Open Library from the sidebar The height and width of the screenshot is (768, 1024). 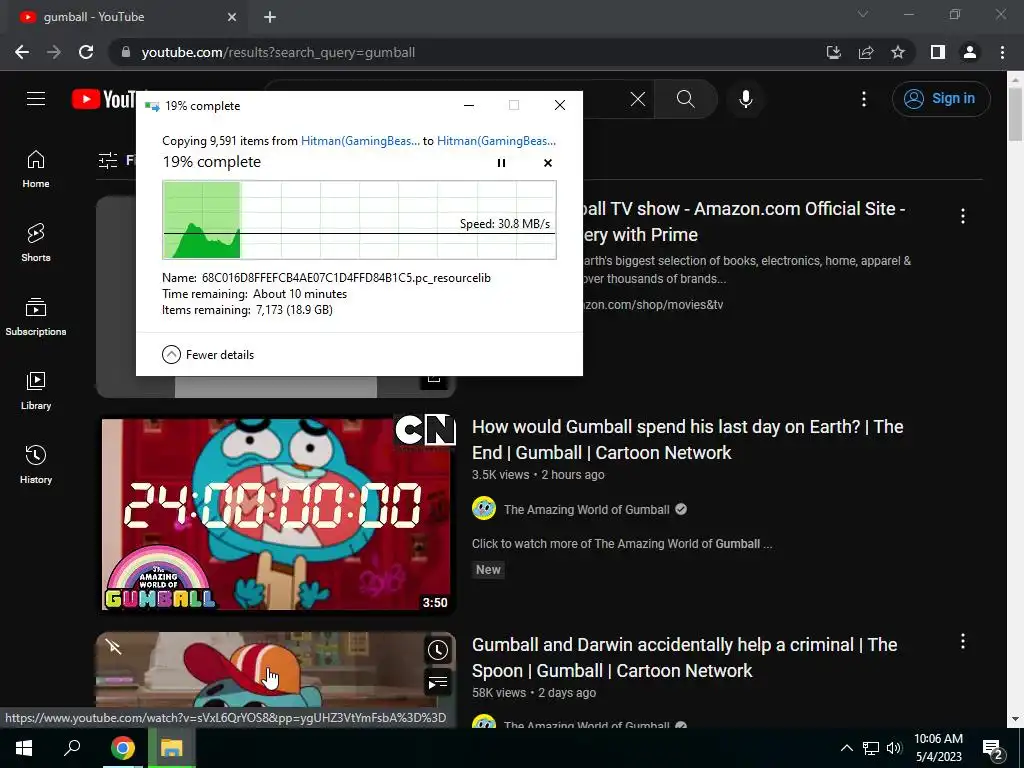tap(36, 391)
